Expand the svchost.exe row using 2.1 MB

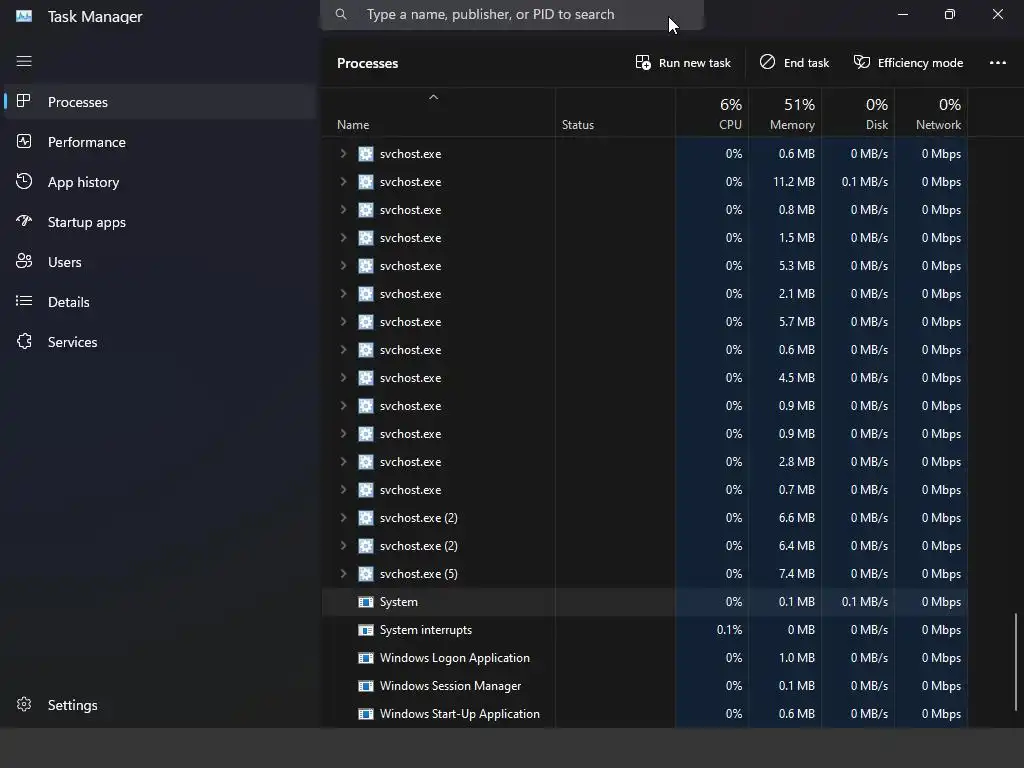tap(343, 294)
